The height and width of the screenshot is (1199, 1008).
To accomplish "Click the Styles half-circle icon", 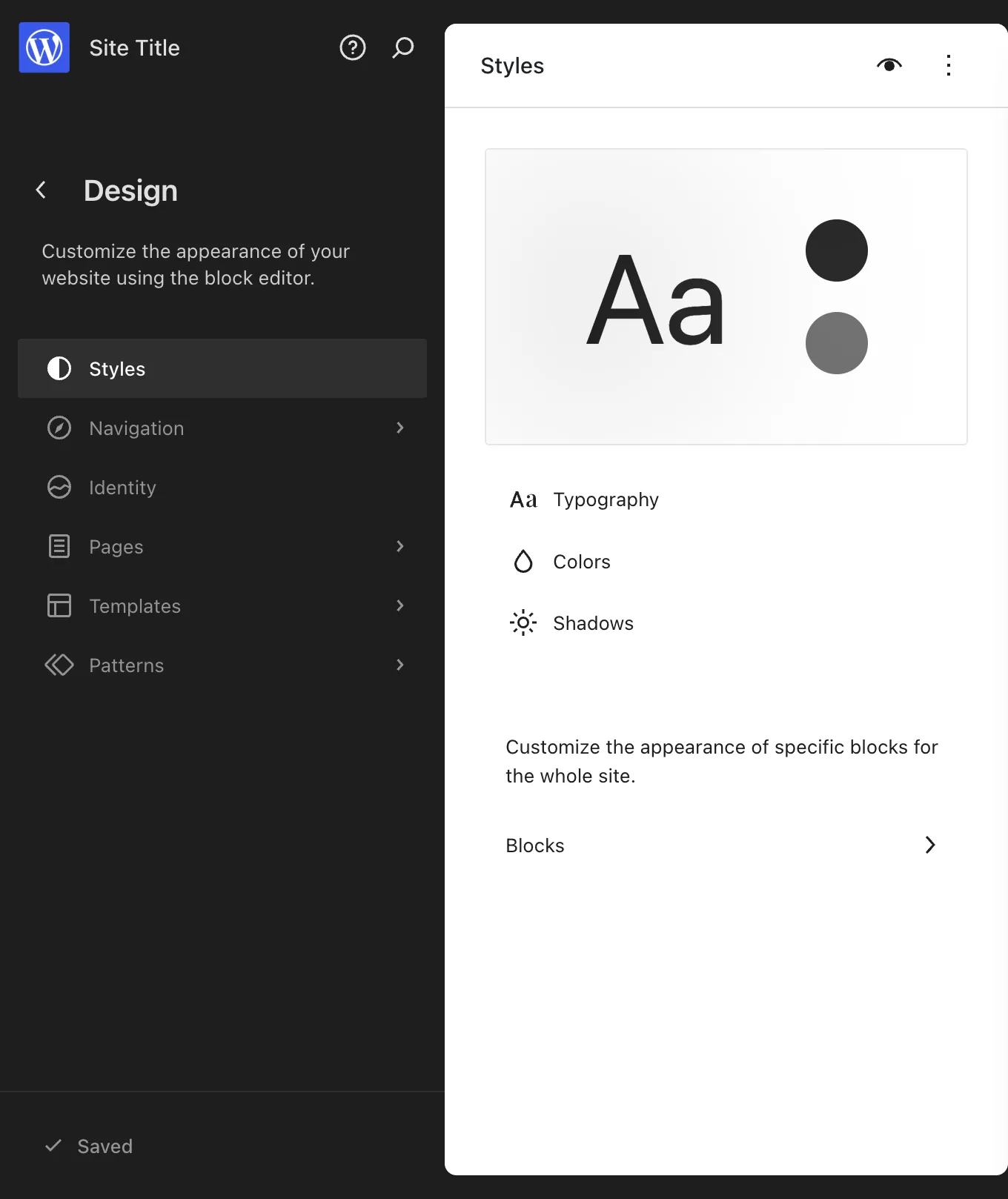I will [59, 368].
